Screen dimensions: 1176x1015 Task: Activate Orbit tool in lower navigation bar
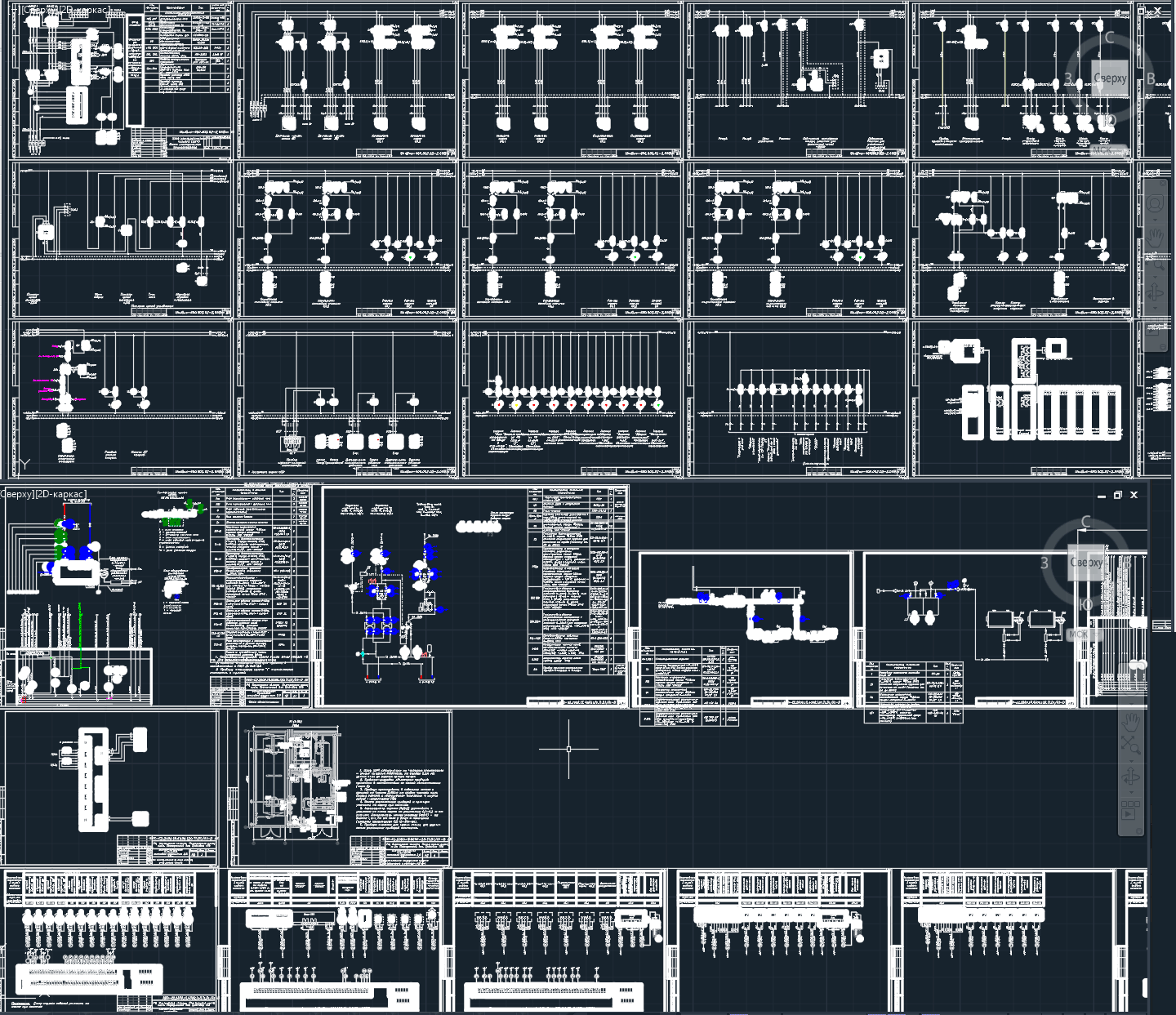coord(1130,777)
